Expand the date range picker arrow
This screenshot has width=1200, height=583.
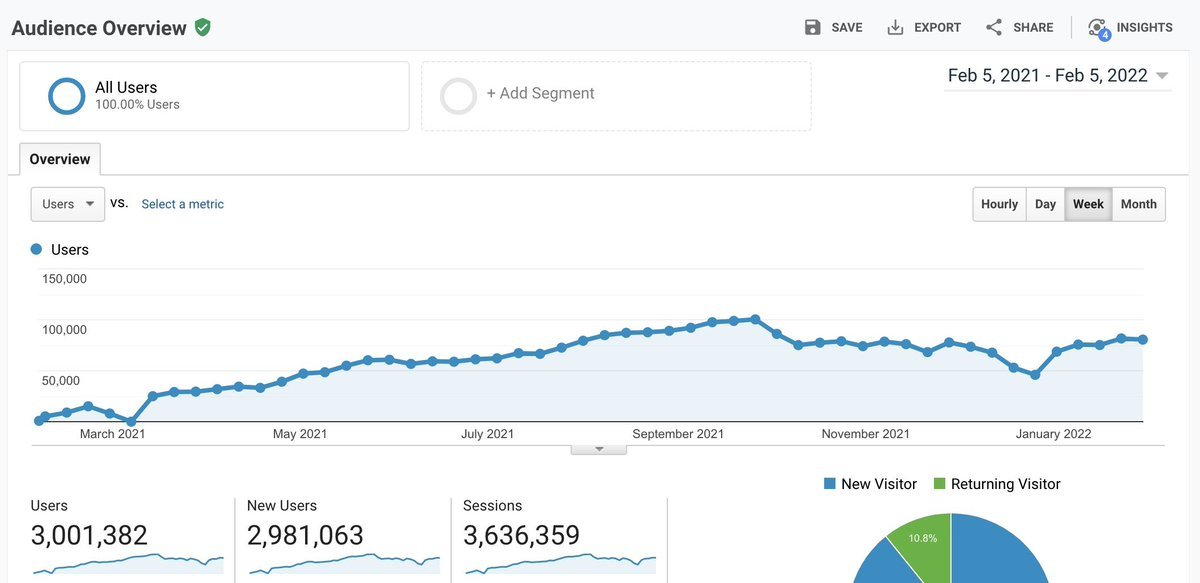tap(1162, 76)
